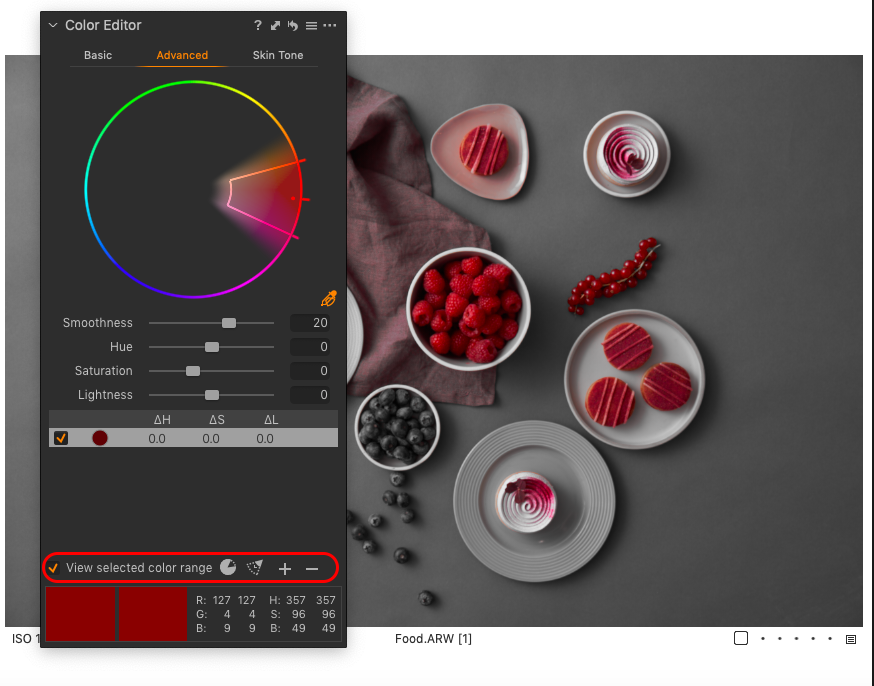Disable View selected color range checkbox

click(54, 568)
